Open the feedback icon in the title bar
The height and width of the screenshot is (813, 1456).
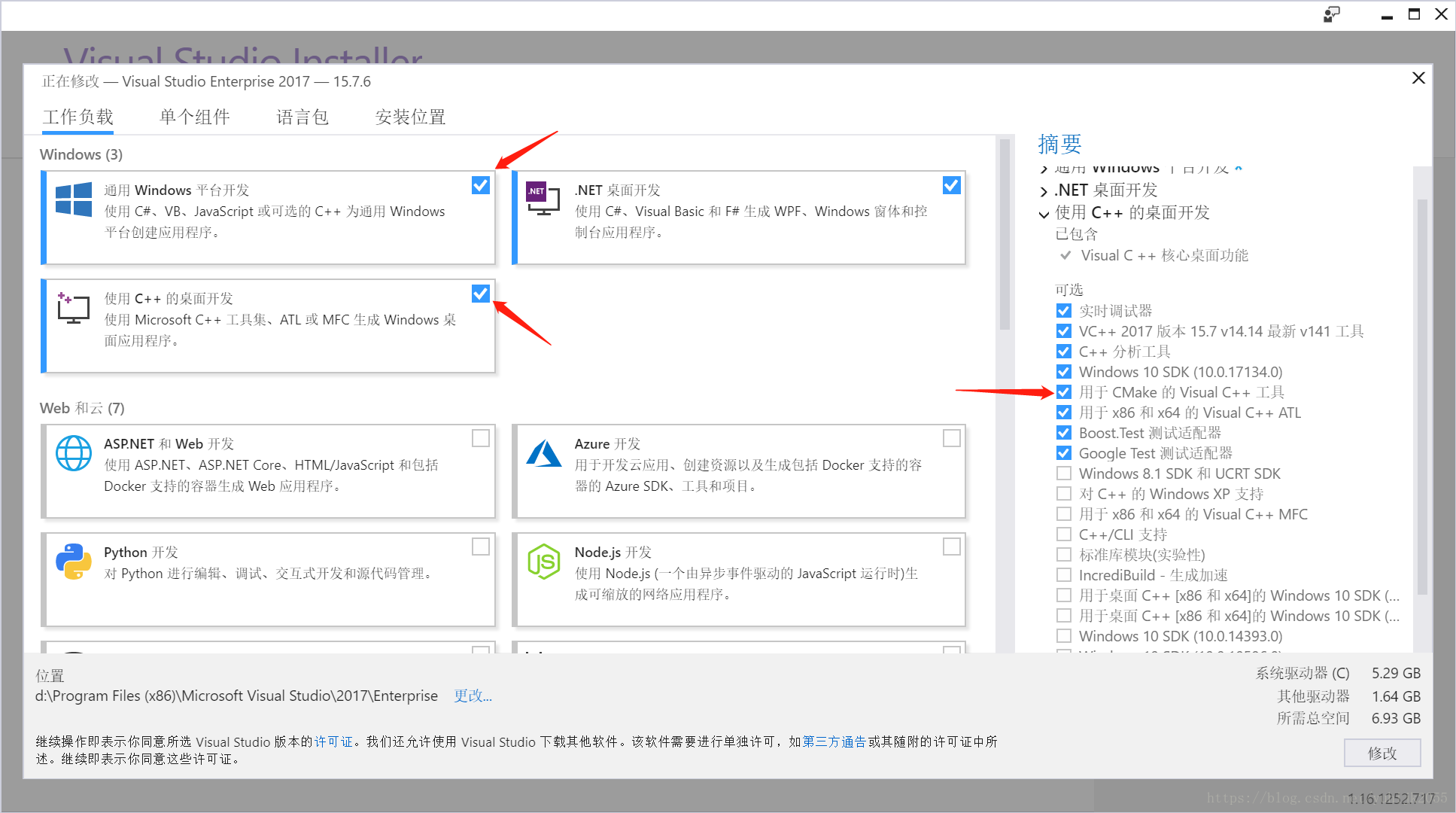1331,14
